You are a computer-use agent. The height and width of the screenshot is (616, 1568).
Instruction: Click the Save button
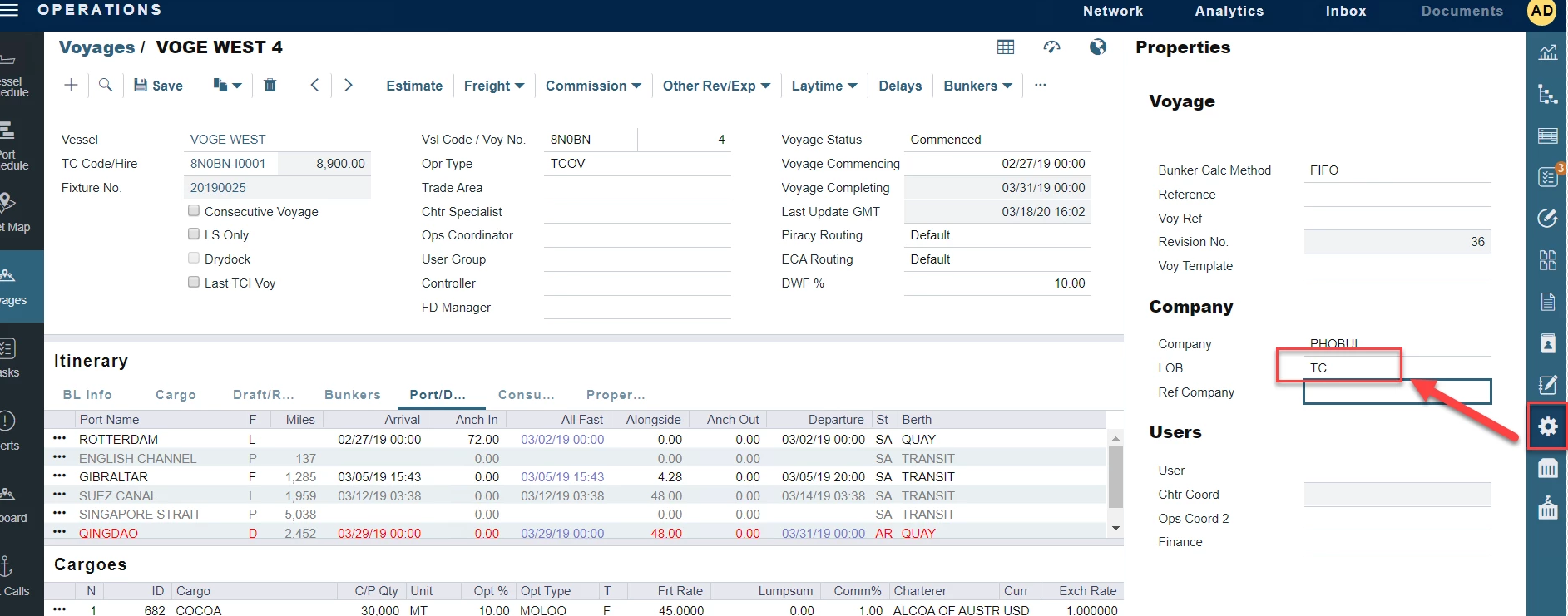(x=159, y=86)
